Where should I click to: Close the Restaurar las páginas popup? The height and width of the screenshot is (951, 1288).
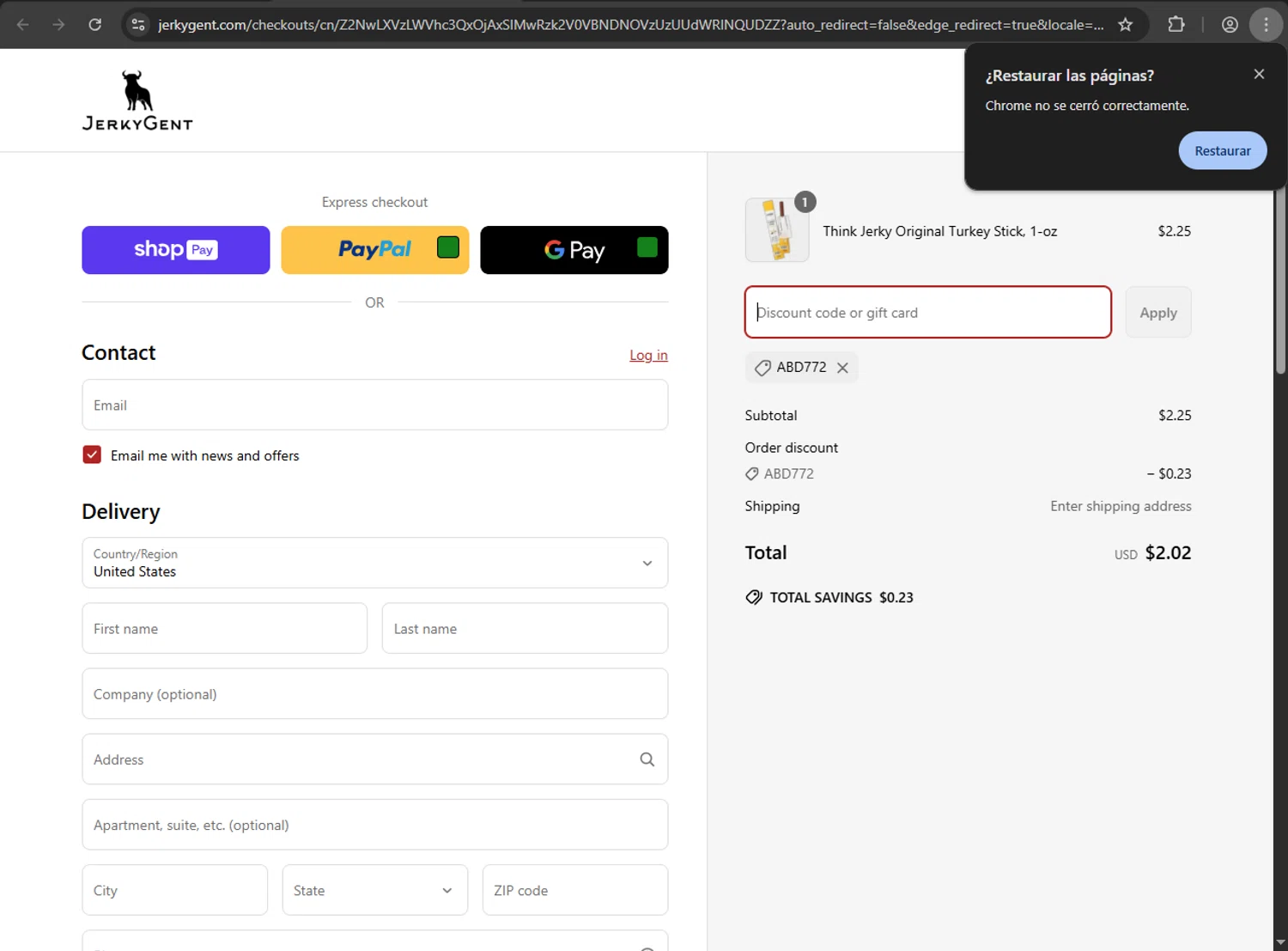(x=1259, y=74)
